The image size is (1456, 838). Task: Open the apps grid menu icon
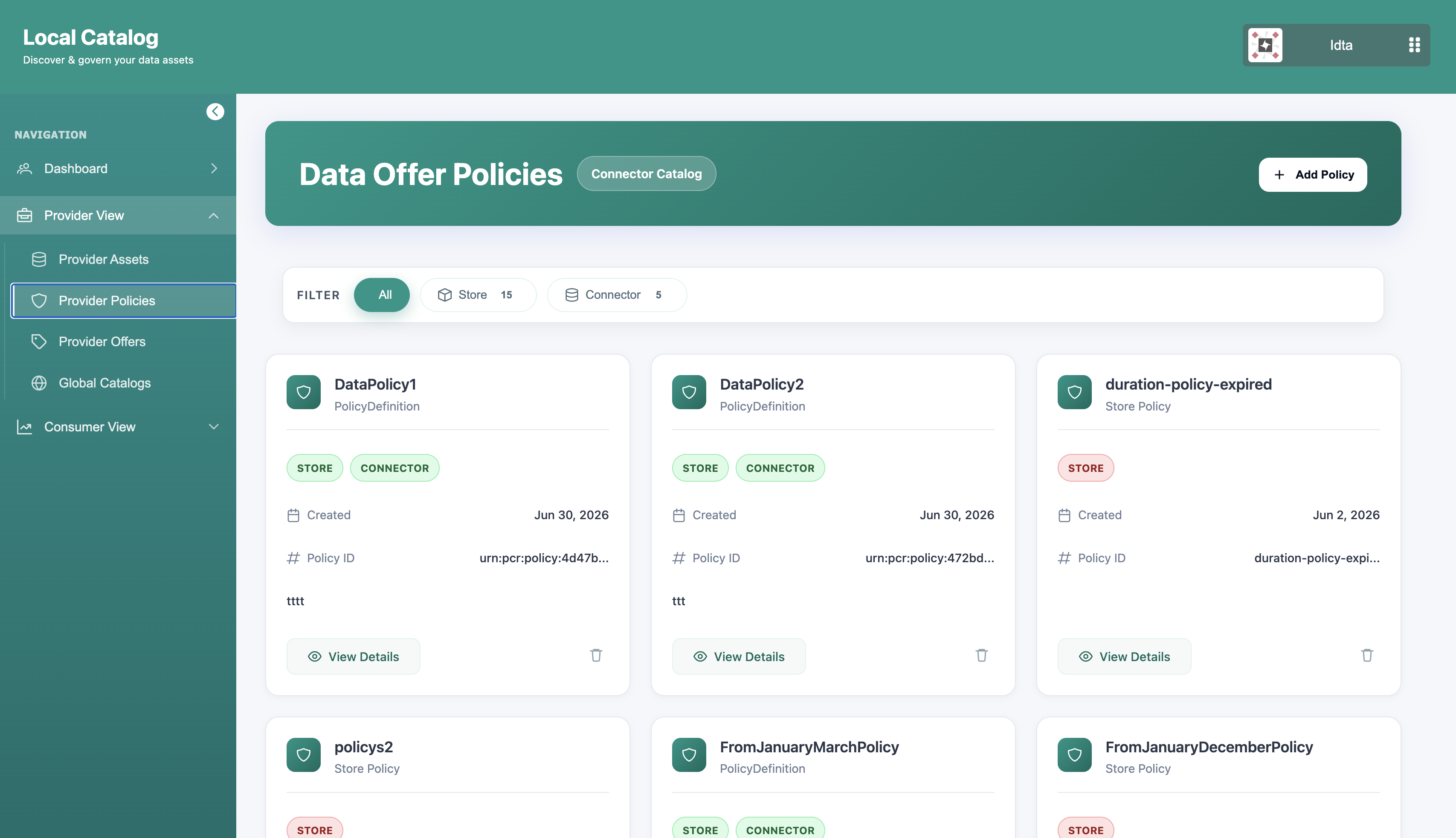click(x=1414, y=45)
